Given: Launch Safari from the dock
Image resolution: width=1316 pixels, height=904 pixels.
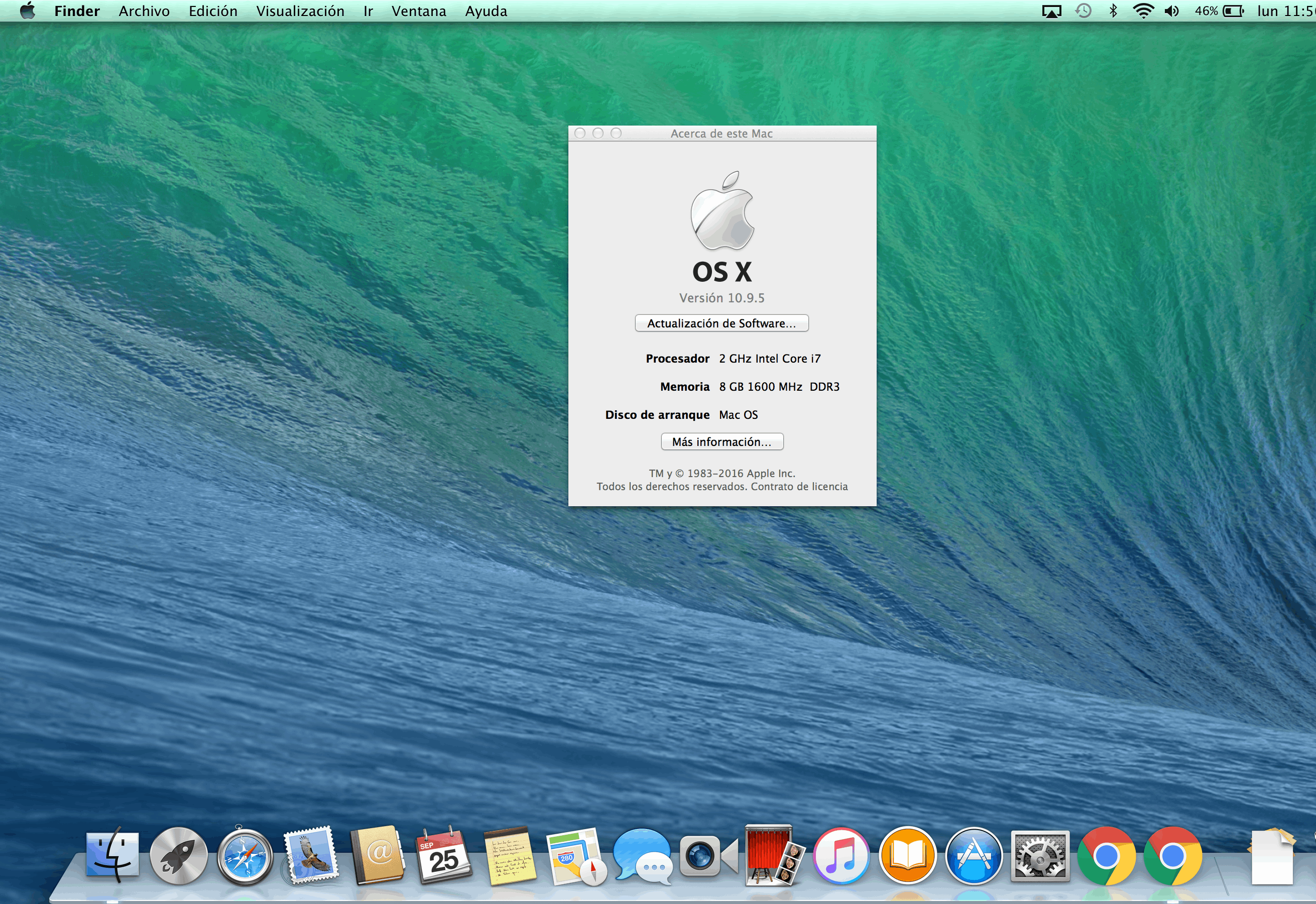Looking at the screenshot, I should (245, 856).
